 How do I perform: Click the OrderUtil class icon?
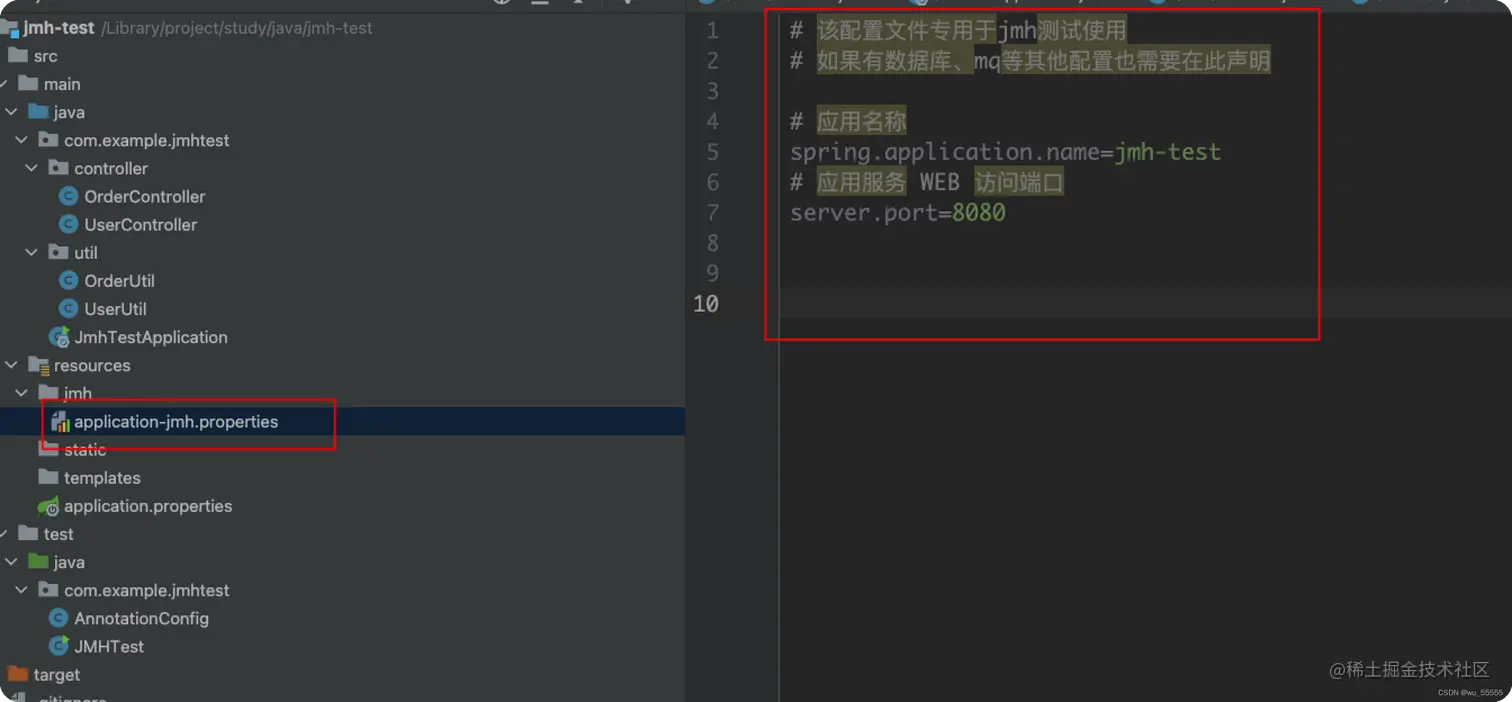[69, 280]
